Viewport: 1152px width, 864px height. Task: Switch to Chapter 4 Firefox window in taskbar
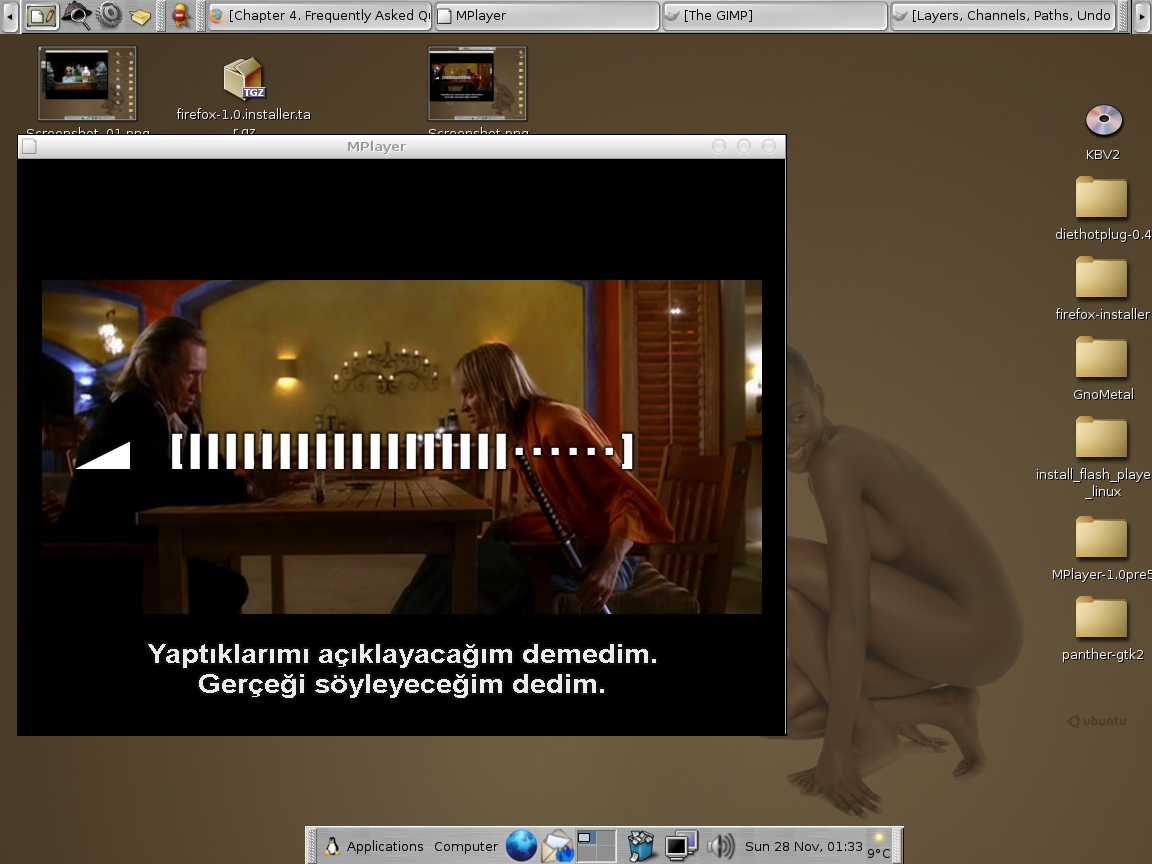320,16
